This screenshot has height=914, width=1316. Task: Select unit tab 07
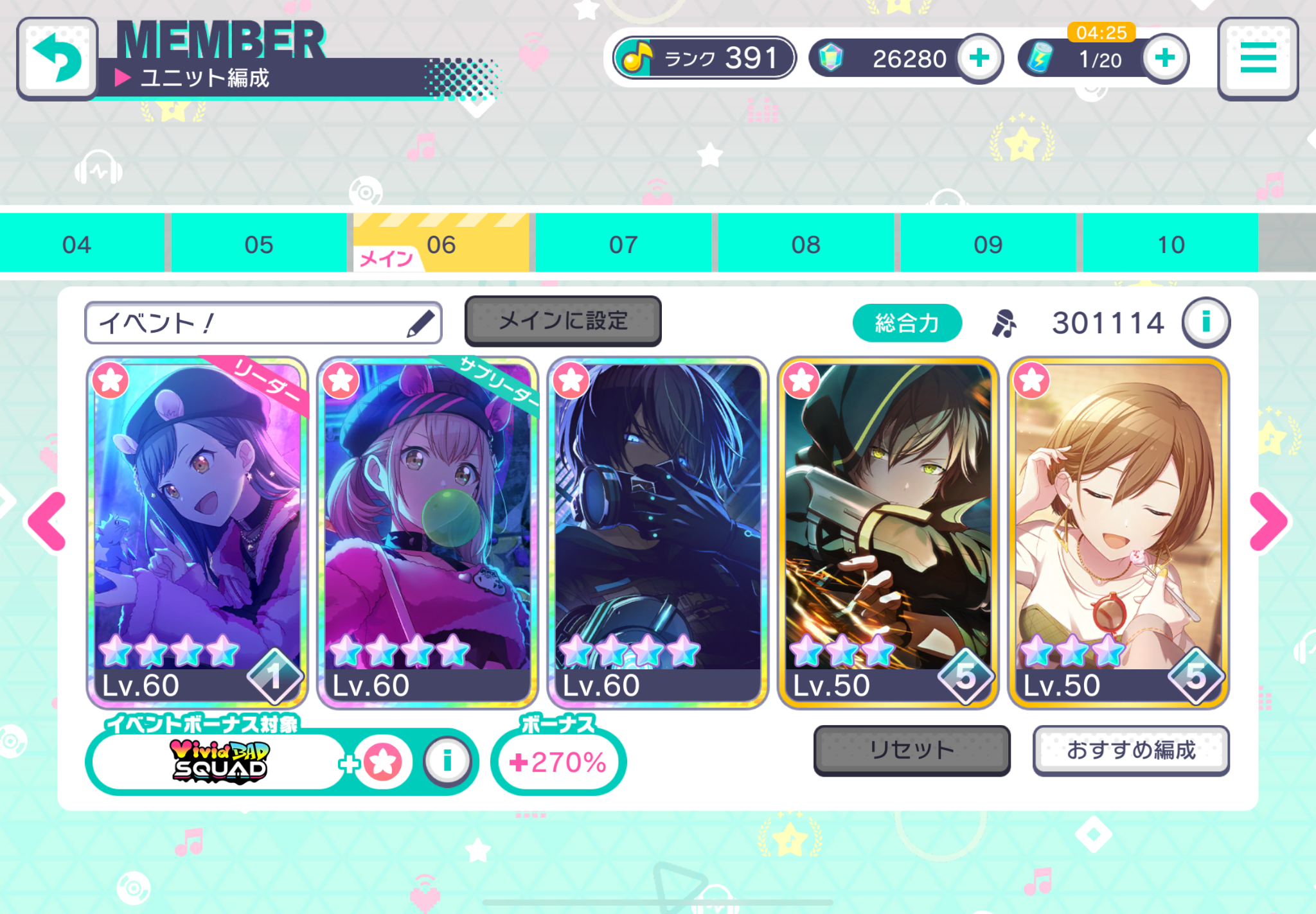click(x=623, y=244)
